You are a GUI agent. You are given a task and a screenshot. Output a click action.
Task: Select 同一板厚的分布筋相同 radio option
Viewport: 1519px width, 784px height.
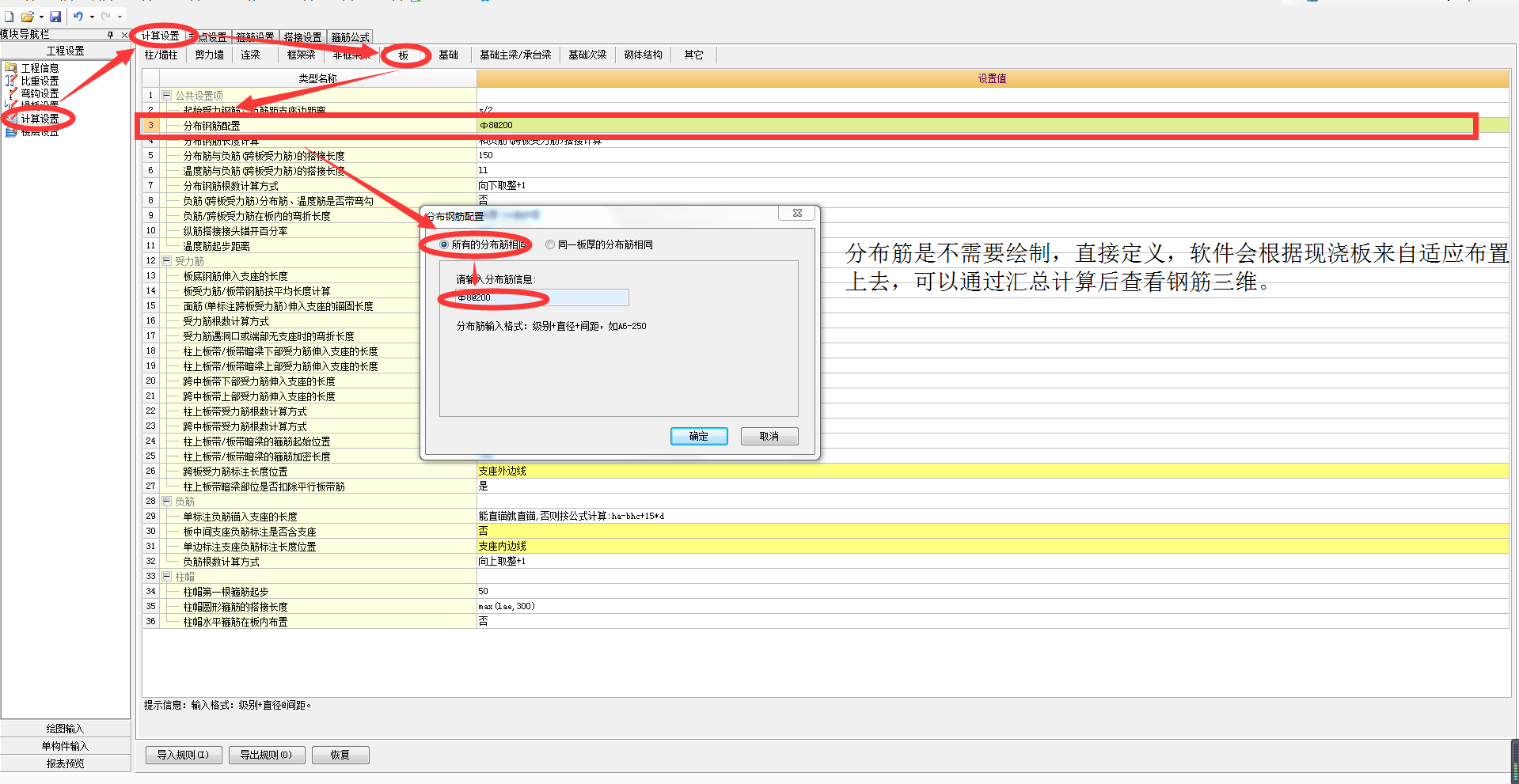[x=550, y=244]
